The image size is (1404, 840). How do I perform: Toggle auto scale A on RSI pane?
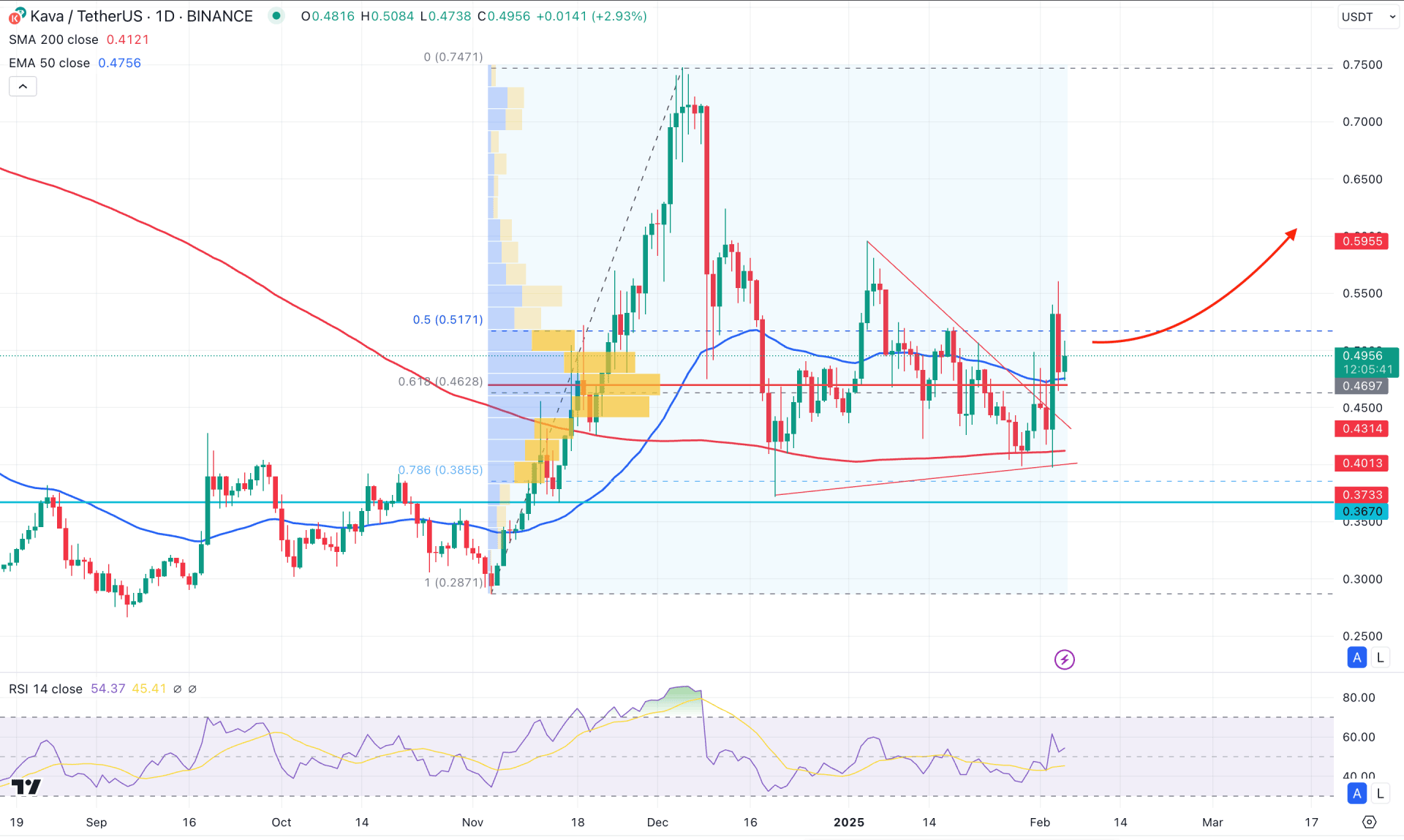(x=1357, y=793)
